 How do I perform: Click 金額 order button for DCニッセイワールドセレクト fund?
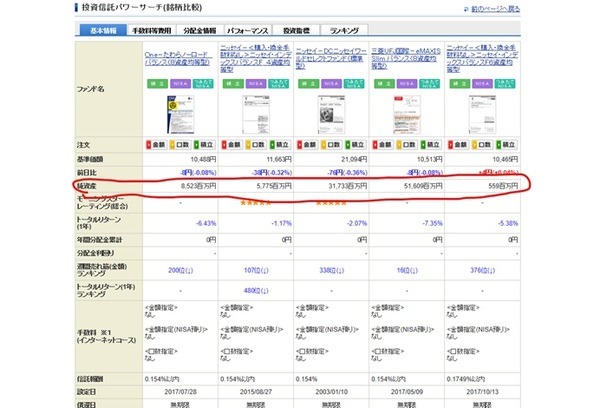click(307, 145)
